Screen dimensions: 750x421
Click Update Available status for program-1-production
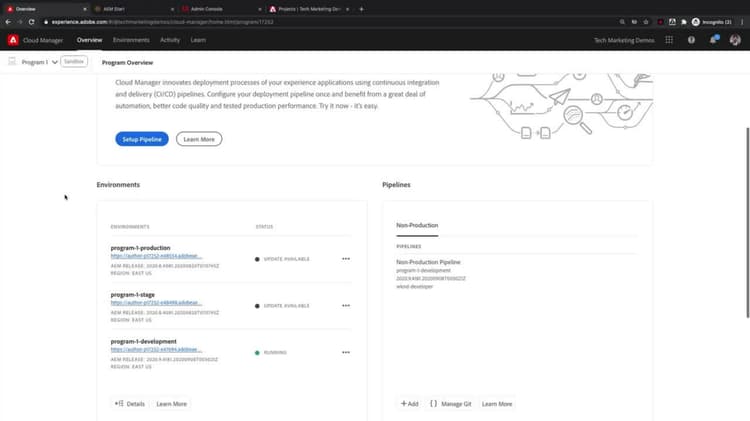[282, 259]
